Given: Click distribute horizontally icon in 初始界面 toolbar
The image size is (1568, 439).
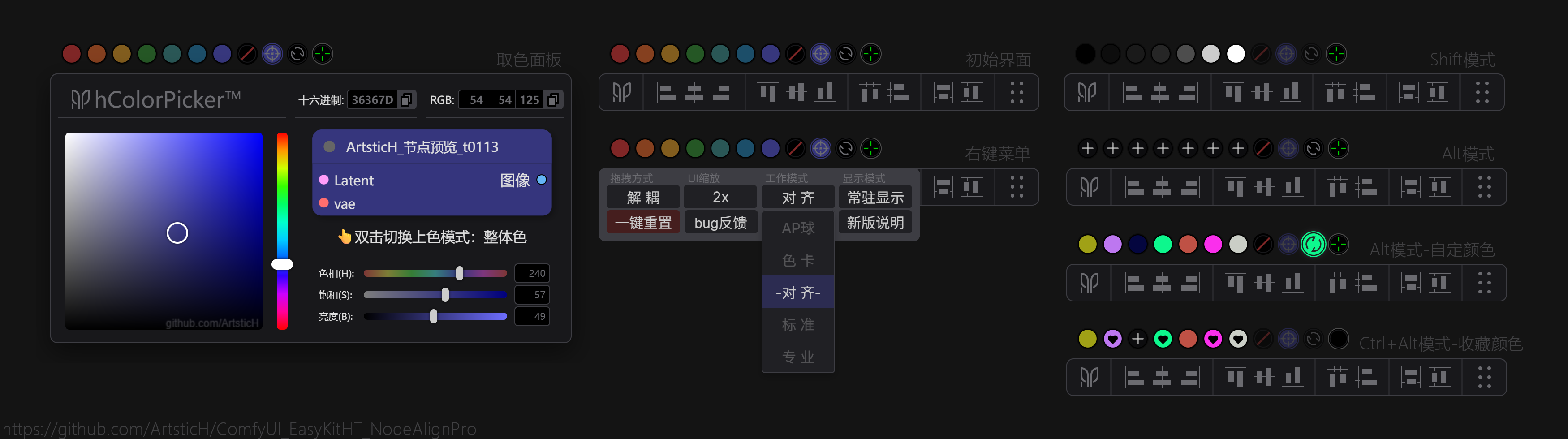Looking at the screenshot, I should pyautogui.click(x=869, y=93).
